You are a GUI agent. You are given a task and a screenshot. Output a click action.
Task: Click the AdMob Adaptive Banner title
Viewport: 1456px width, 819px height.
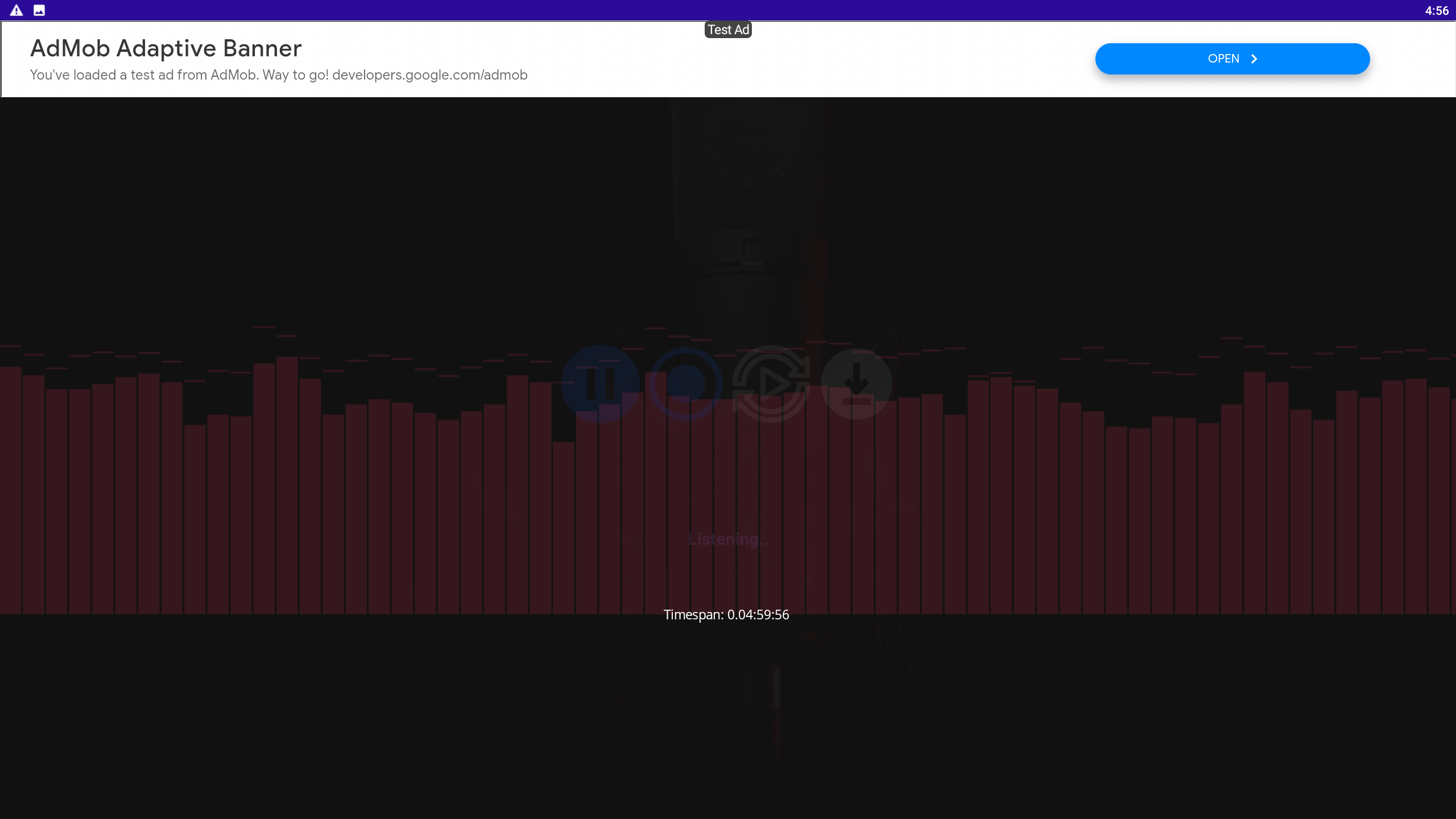click(166, 48)
